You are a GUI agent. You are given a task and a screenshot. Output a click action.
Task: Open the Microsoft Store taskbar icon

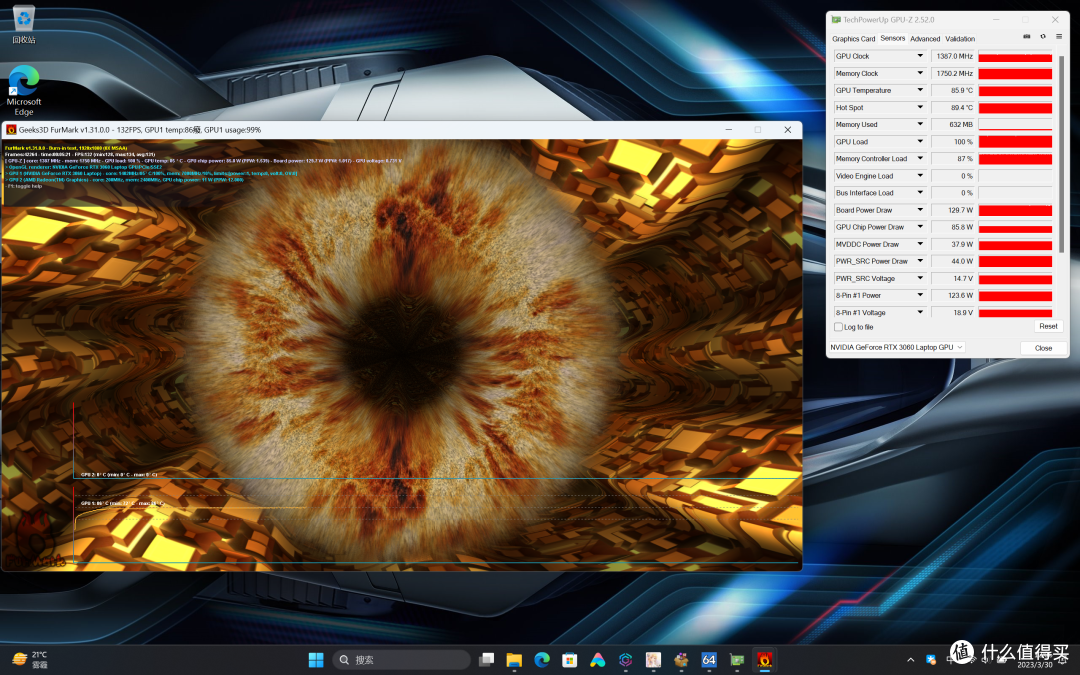coord(570,660)
